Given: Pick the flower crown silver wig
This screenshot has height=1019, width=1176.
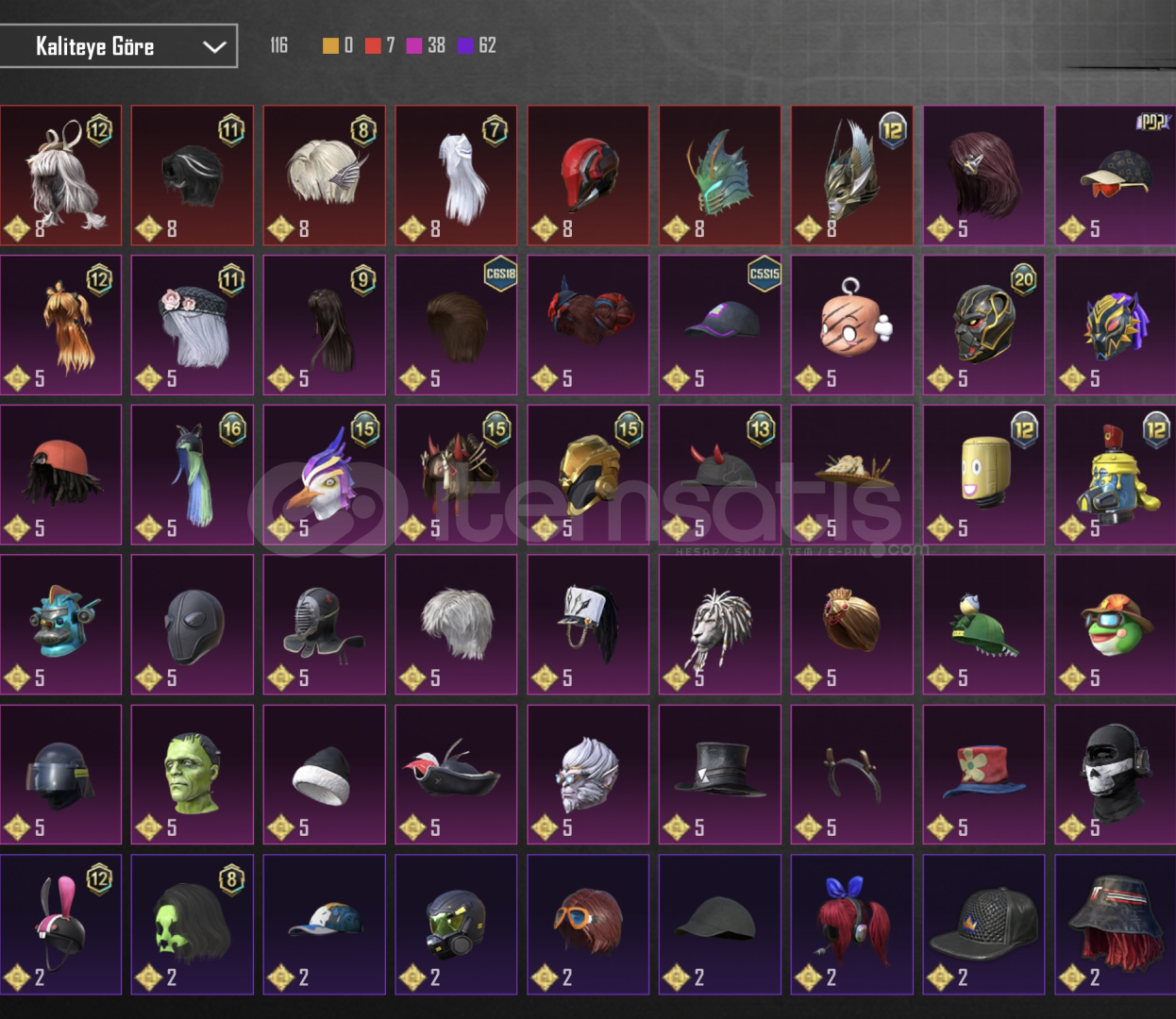Looking at the screenshot, I should (x=193, y=325).
